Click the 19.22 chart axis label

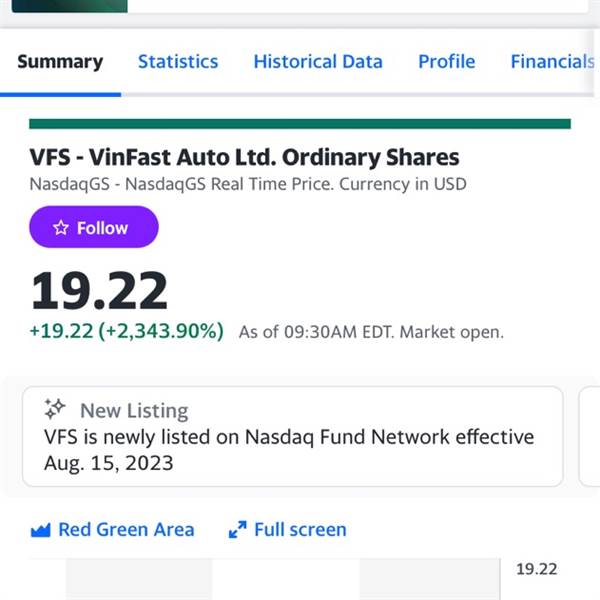pos(536,569)
